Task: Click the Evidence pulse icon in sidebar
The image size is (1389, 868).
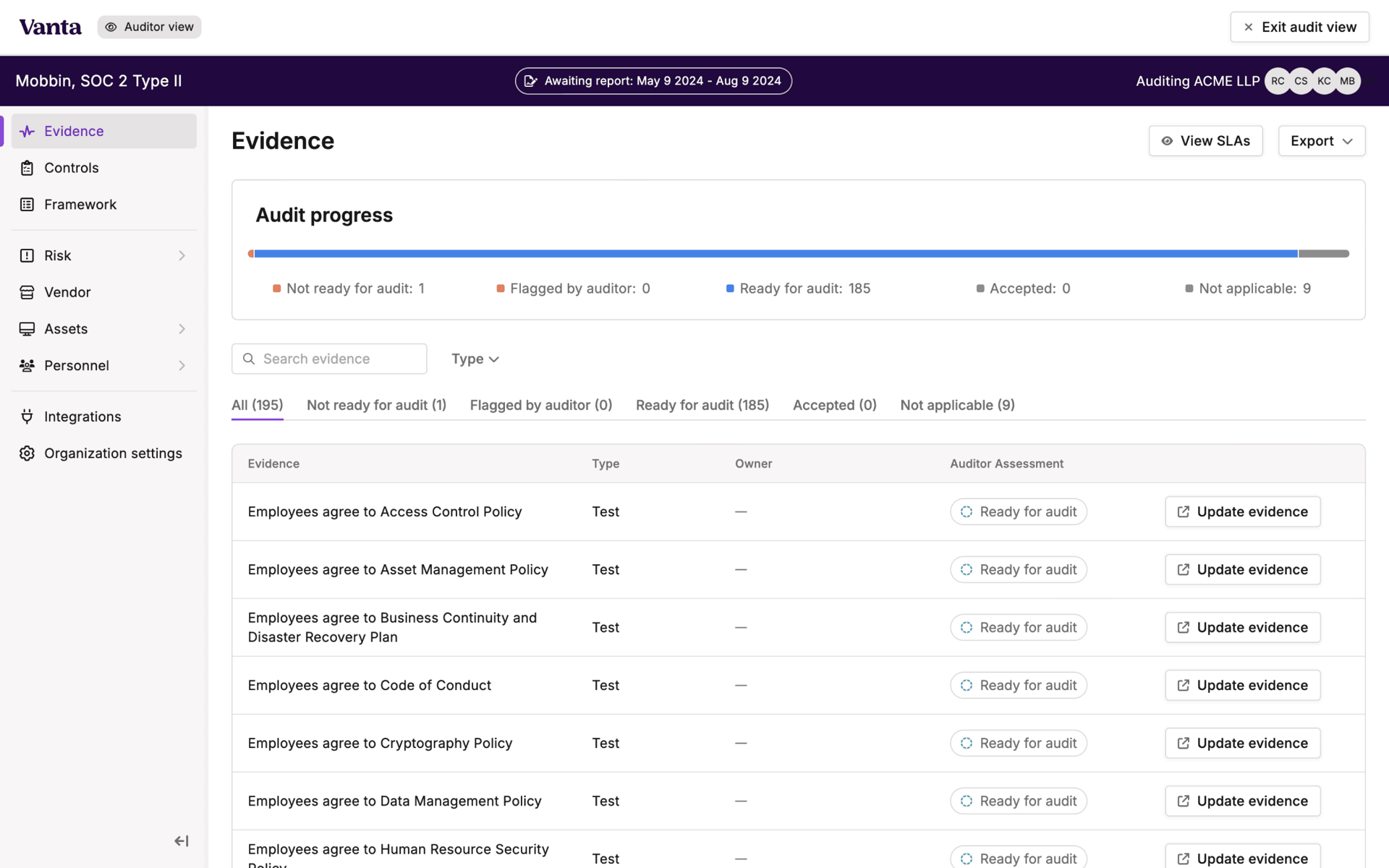Action: pos(27,131)
